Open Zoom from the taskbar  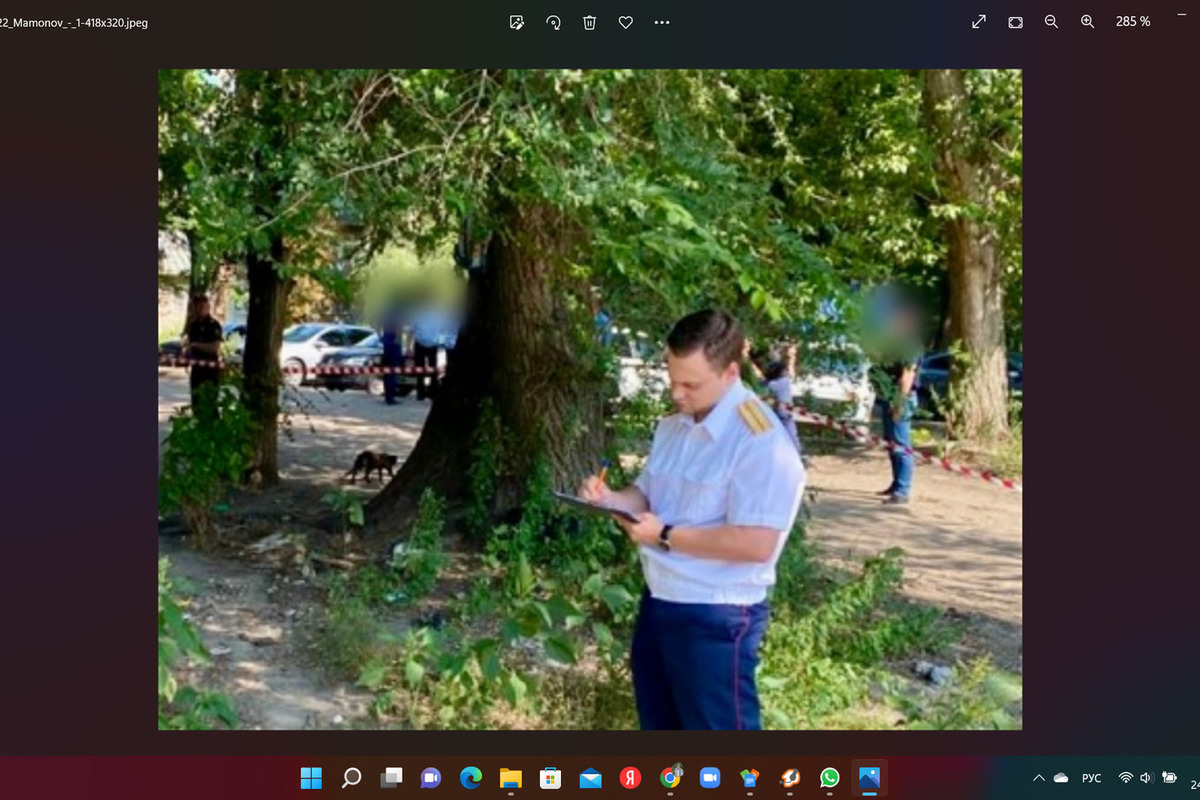710,778
